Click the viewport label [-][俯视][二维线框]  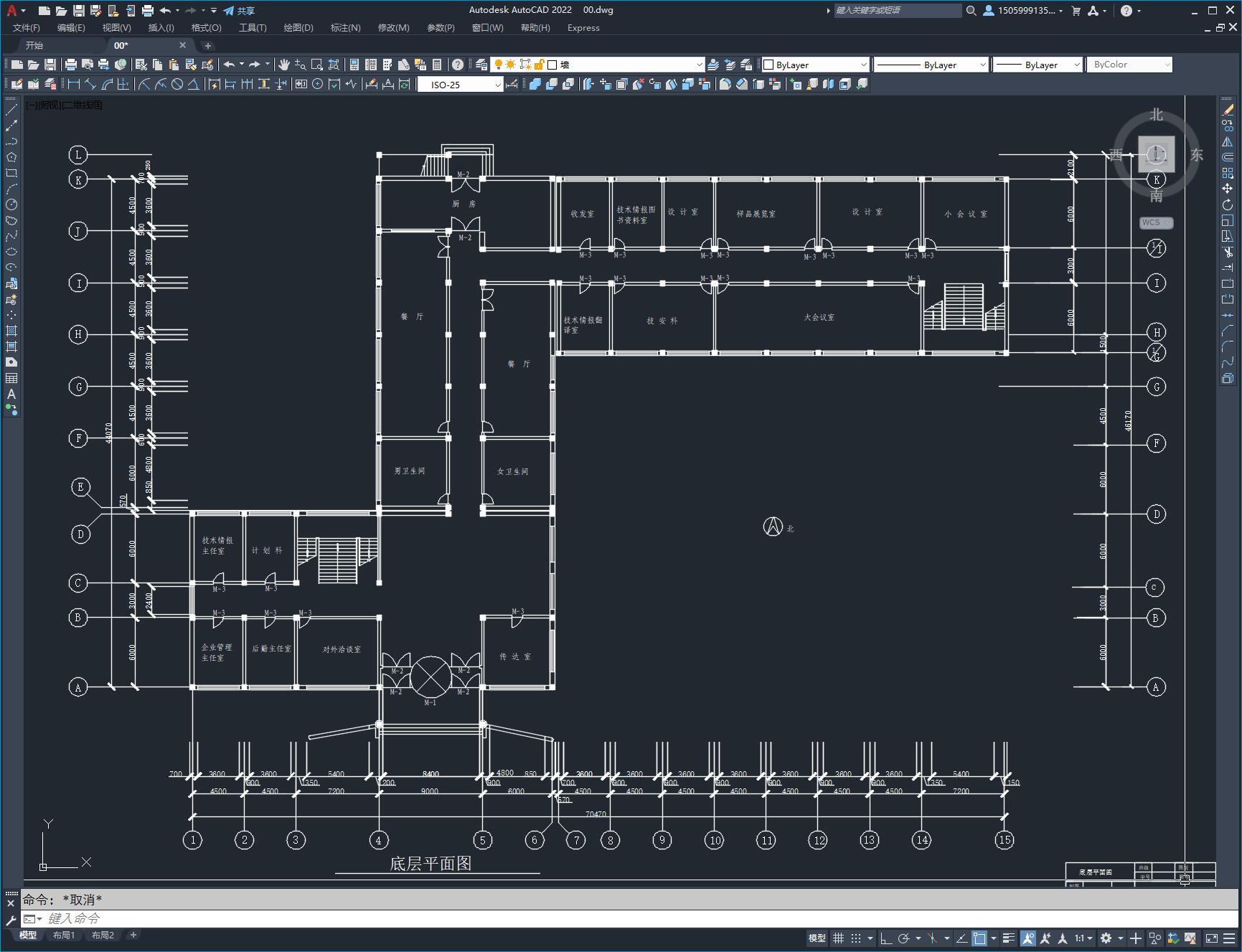click(65, 105)
